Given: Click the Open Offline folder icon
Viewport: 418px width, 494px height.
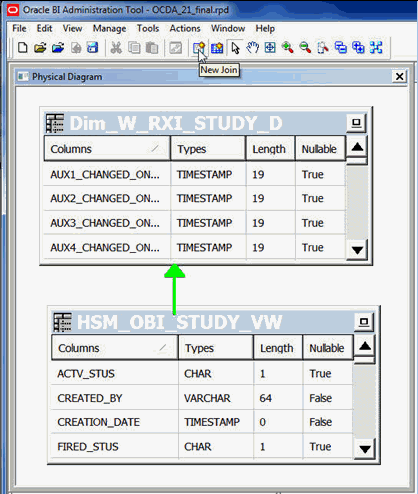Looking at the screenshot, I should point(40,48).
